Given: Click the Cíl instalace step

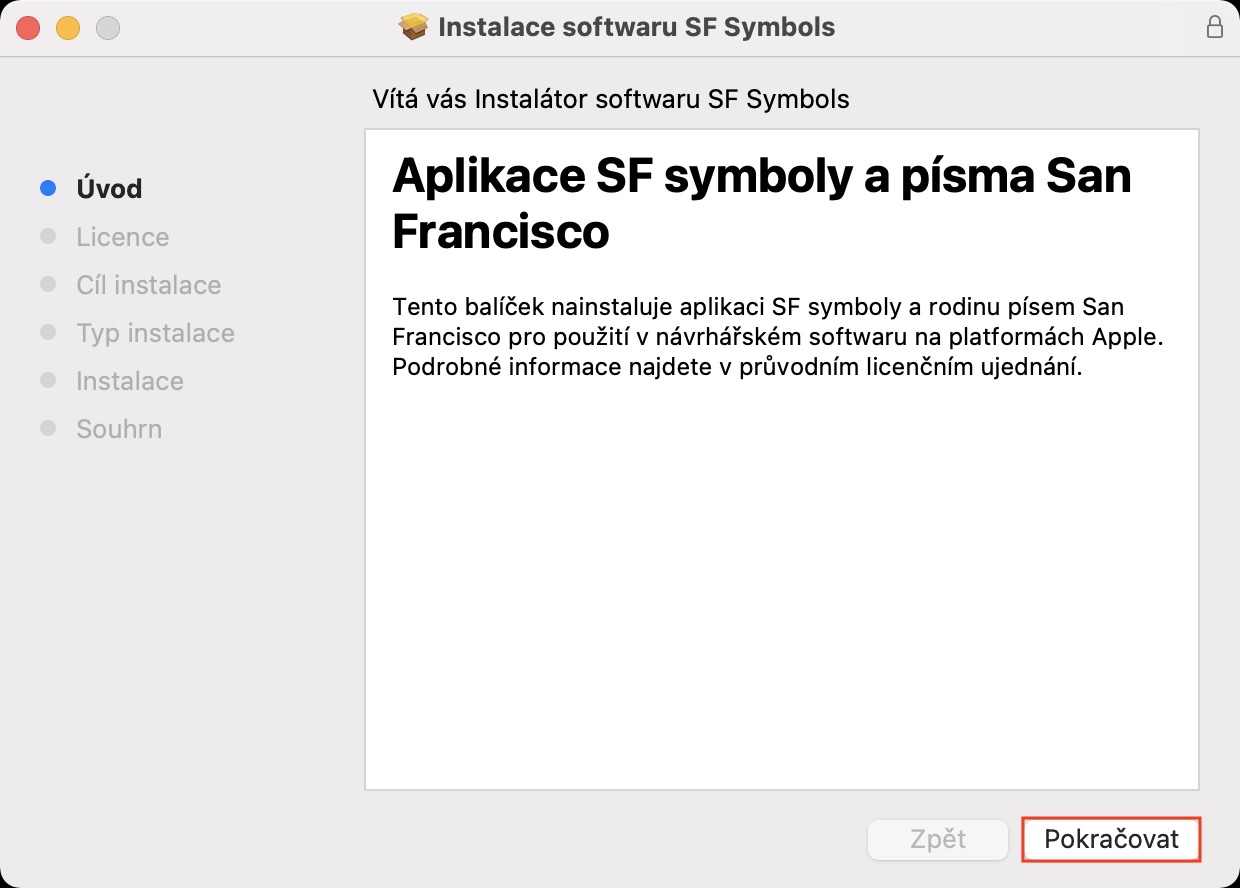Looking at the screenshot, I should tap(148, 285).
